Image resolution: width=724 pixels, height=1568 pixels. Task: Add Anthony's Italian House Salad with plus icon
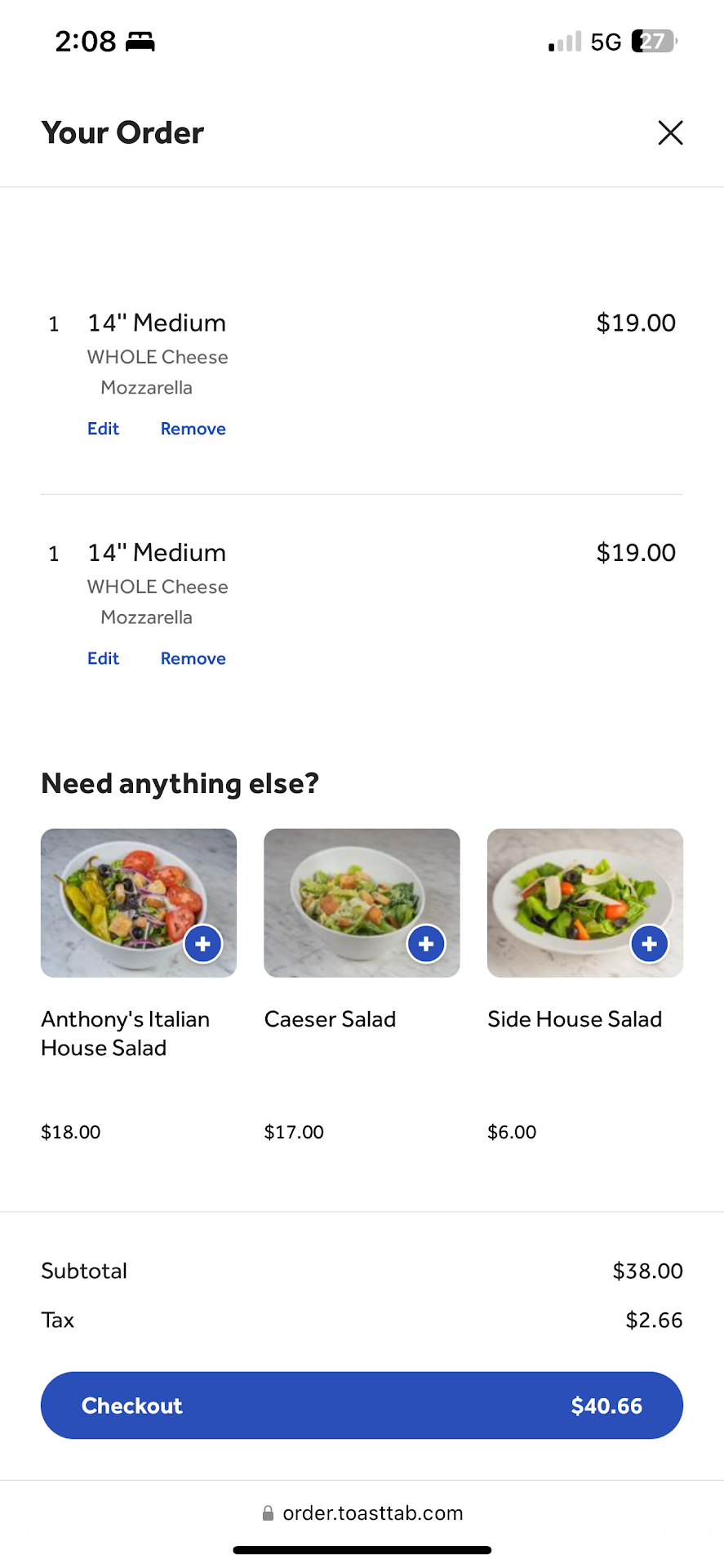click(x=203, y=944)
